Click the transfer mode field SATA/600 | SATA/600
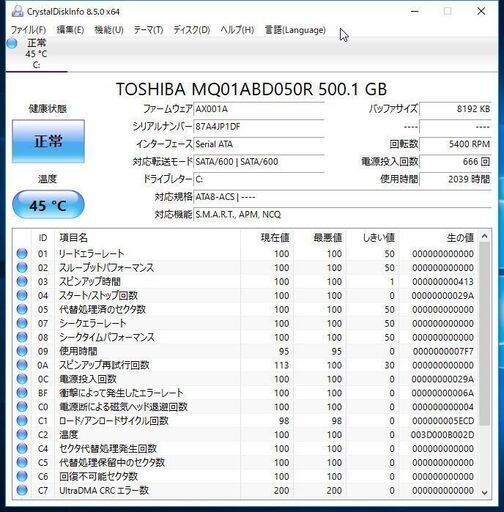Image resolution: width=504 pixels, height=512 pixels. pyautogui.click(x=259, y=162)
